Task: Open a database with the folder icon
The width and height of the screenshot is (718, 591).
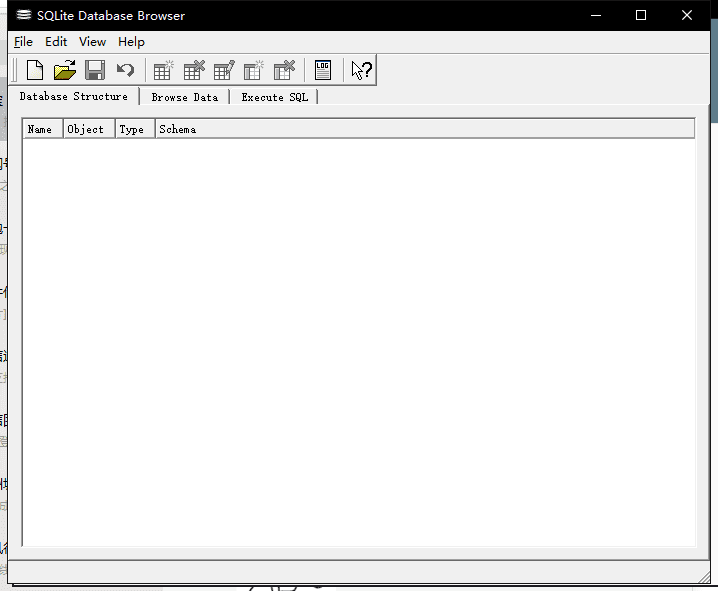Action: pyautogui.click(x=65, y=70)
